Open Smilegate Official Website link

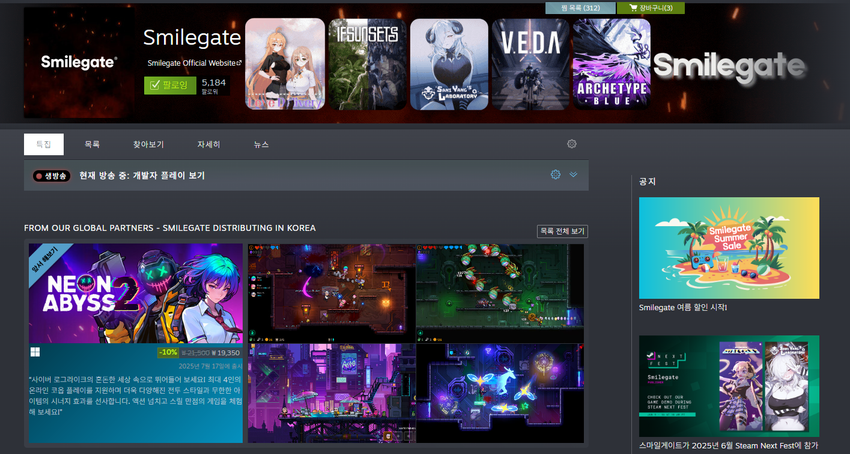[x=194, y=63]
